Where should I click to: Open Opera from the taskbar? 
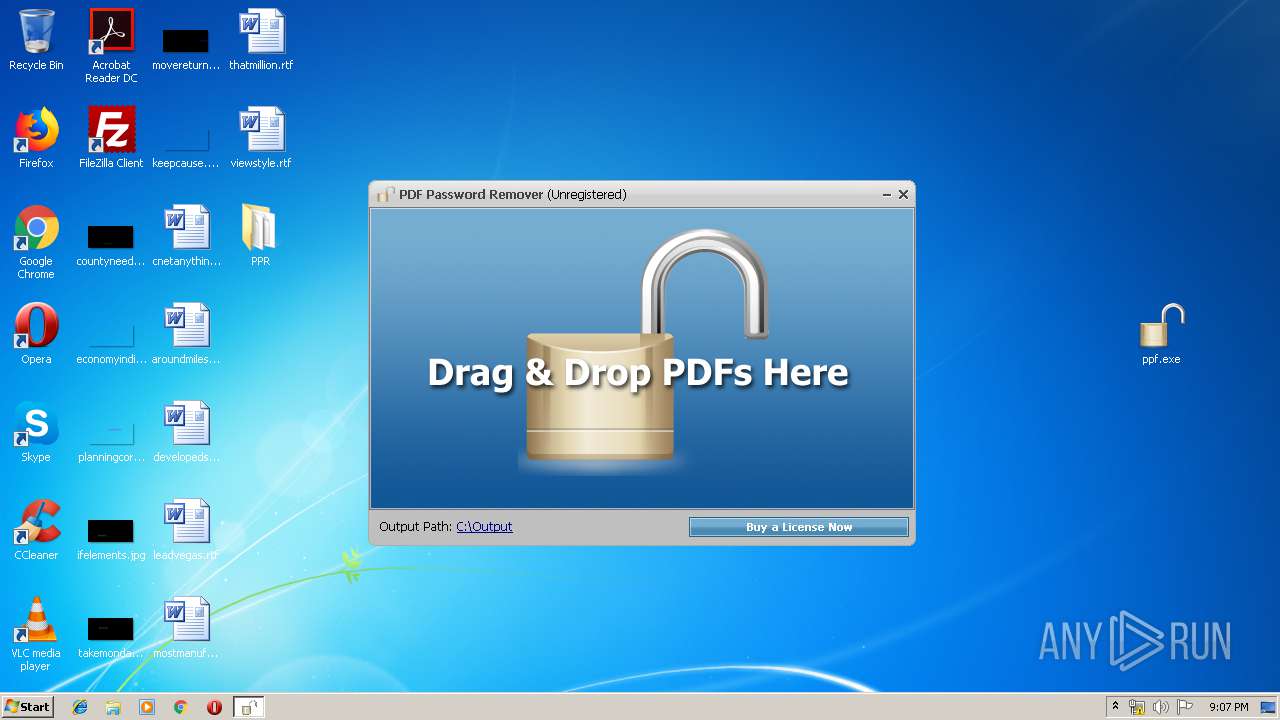click(214, 707)
